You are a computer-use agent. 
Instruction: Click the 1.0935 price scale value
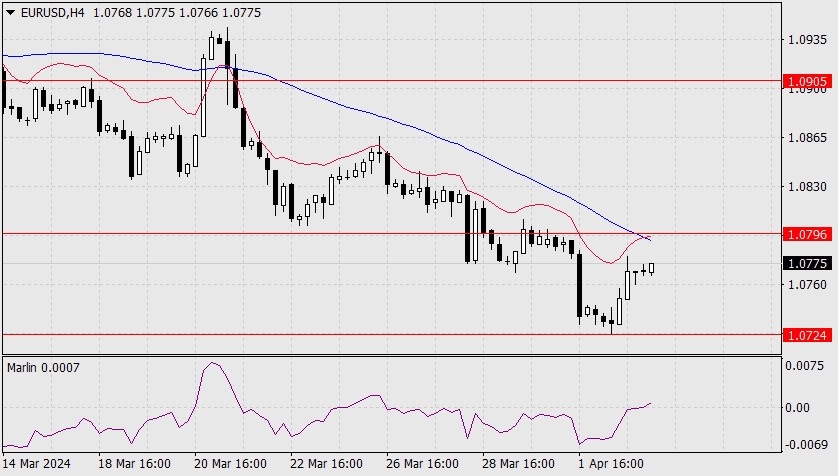pyautogui.click(x=808, y=40)
